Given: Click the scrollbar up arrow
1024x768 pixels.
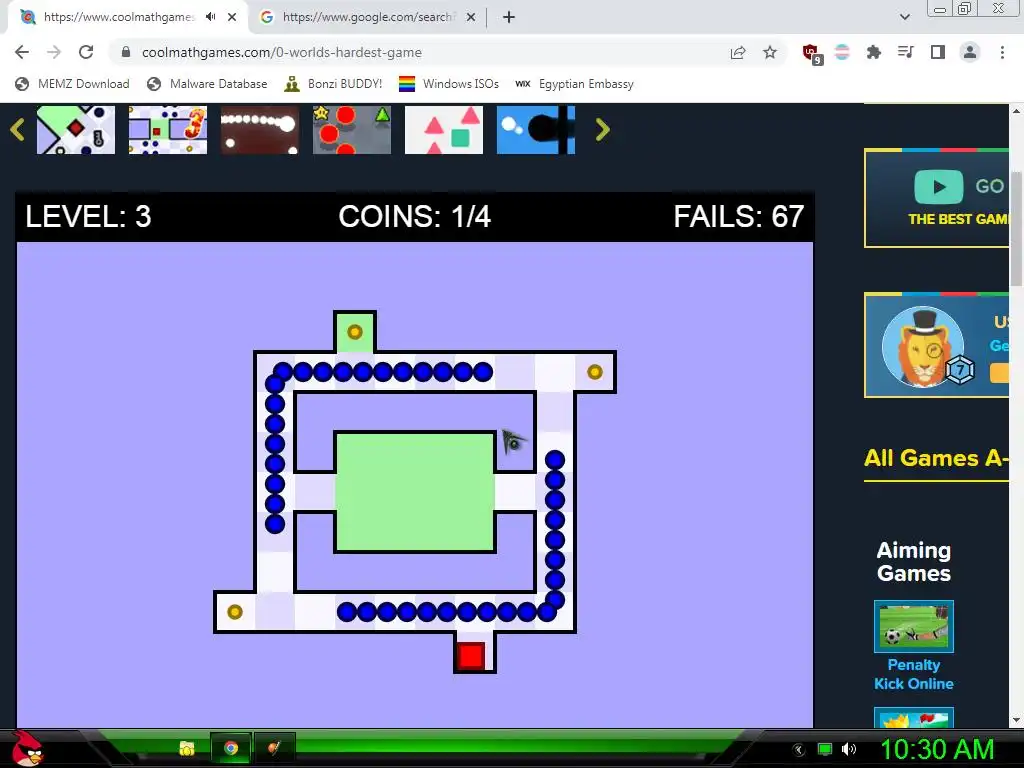Looking at the screenshot, I should point(1016,111).
